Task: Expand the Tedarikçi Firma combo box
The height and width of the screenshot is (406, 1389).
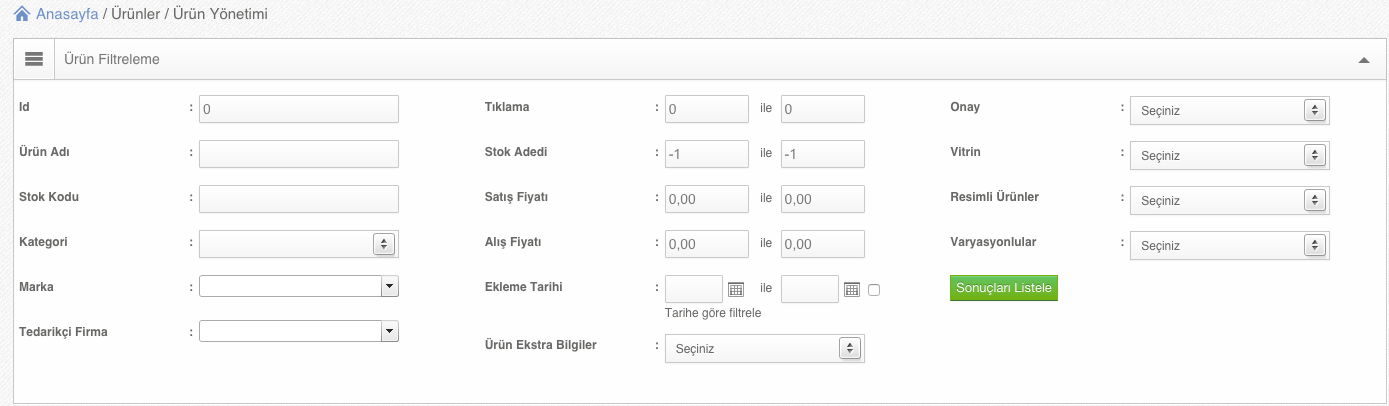Action: point(299,331)
